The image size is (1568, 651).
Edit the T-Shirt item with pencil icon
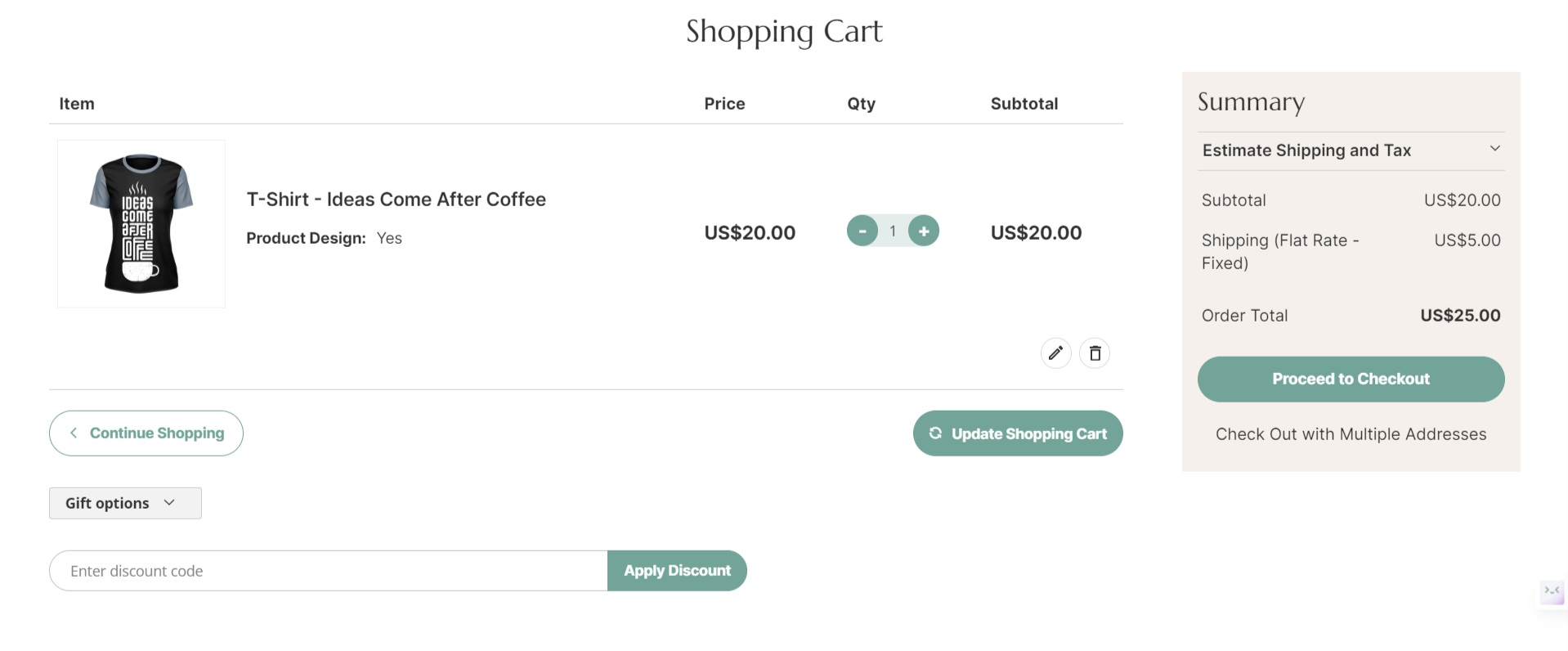(x=1055, y=353)
